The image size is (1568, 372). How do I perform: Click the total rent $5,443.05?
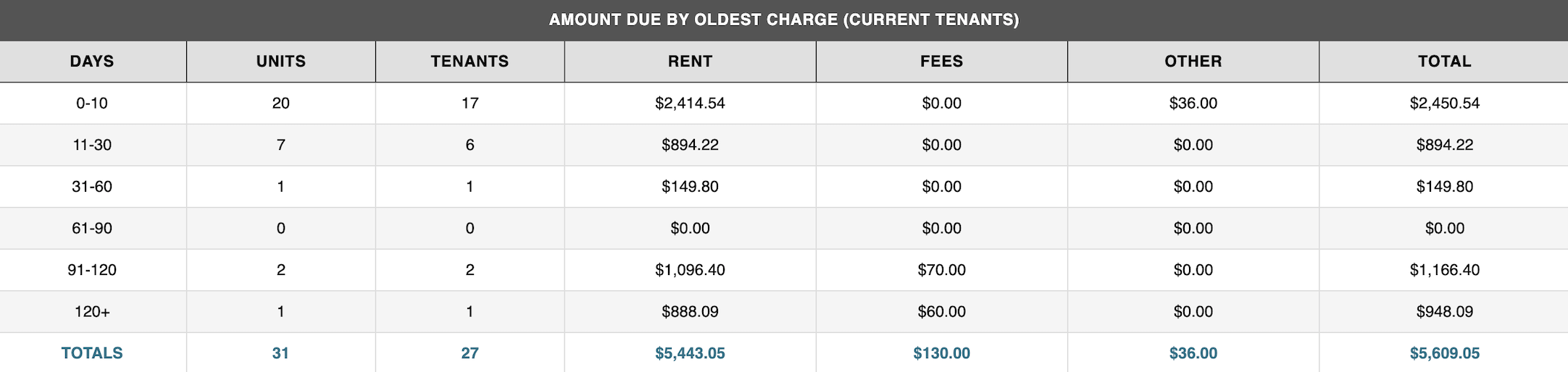690,353
